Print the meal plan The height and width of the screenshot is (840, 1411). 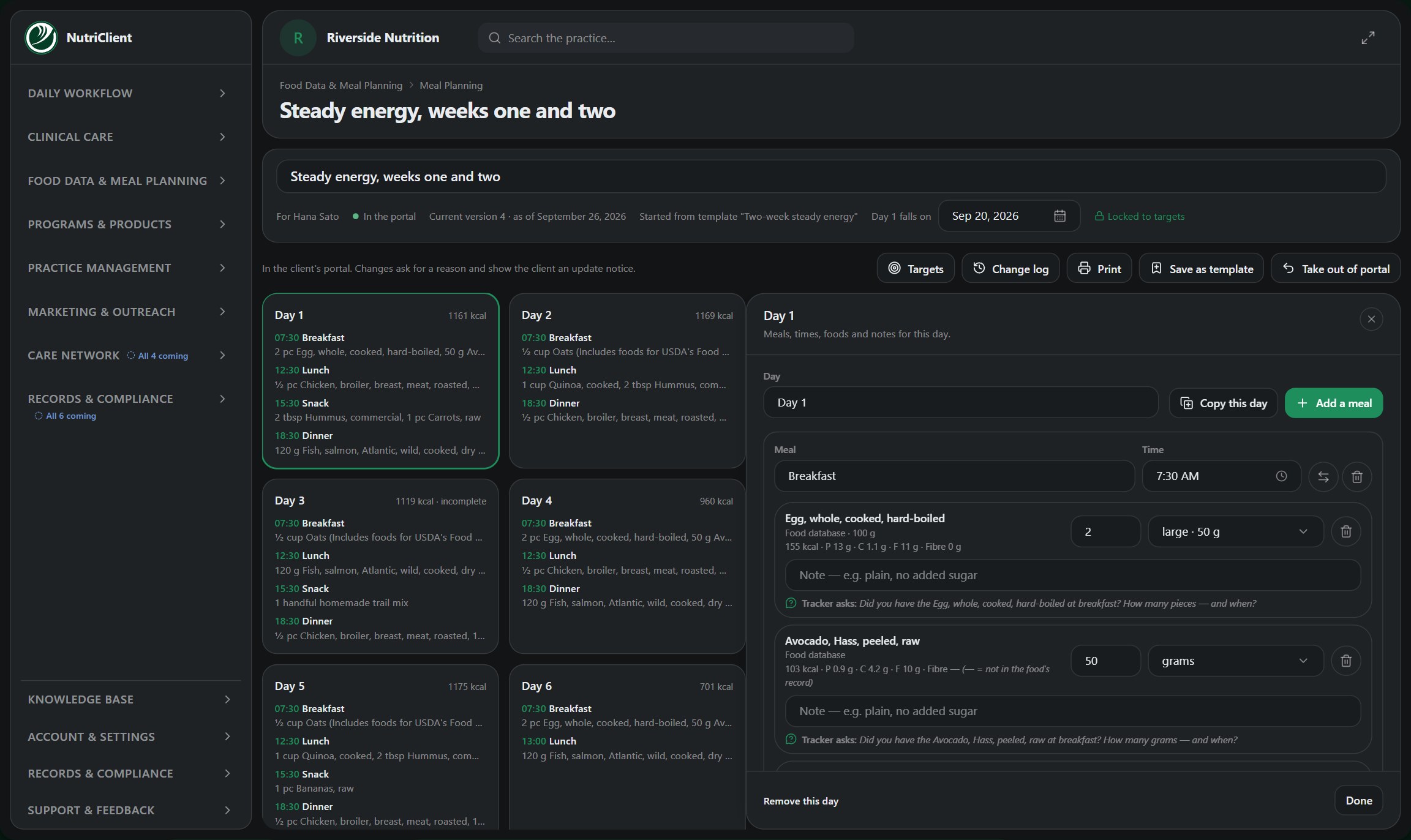point(1099,268)
